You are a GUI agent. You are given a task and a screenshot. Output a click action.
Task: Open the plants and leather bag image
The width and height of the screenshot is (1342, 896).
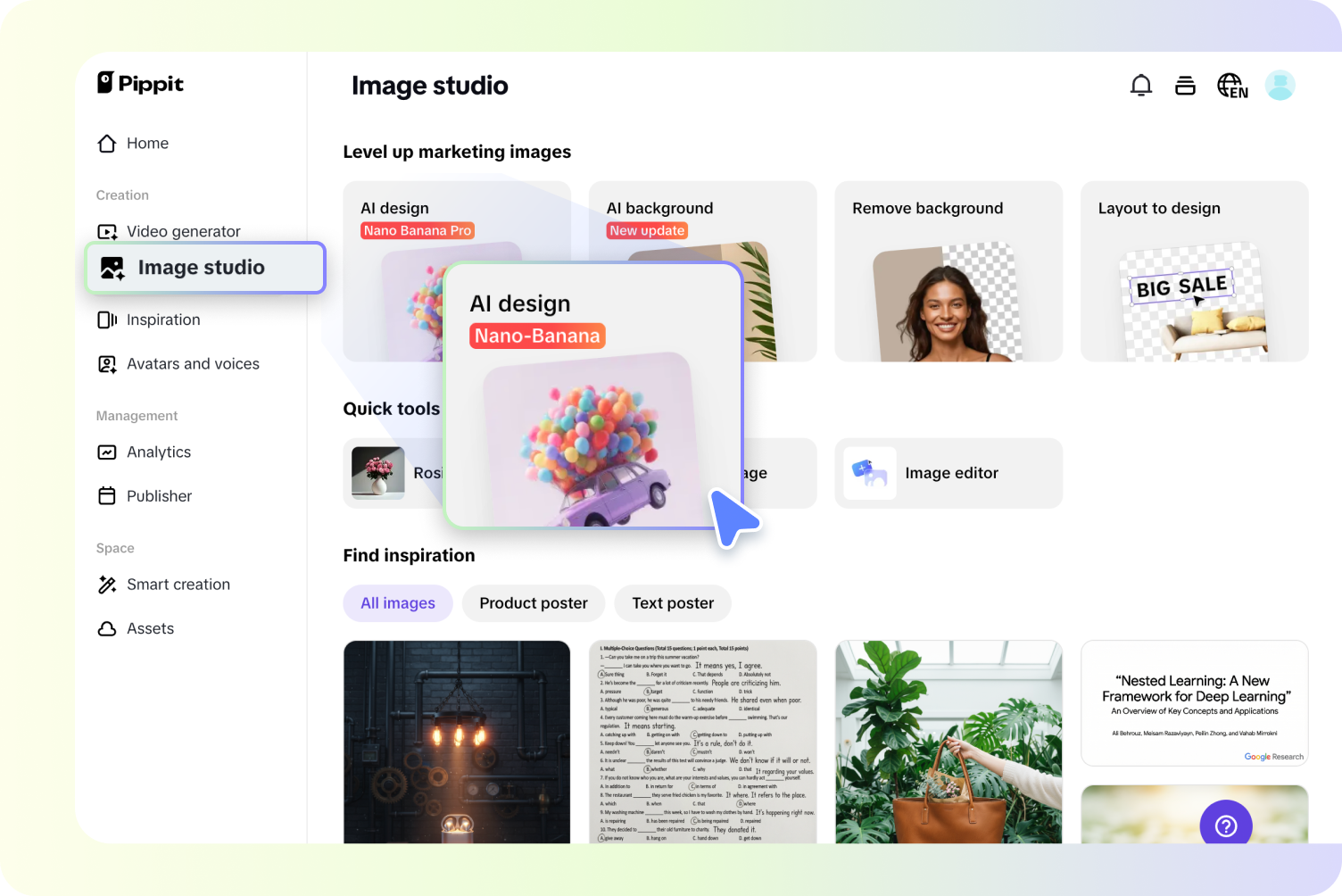949,743
